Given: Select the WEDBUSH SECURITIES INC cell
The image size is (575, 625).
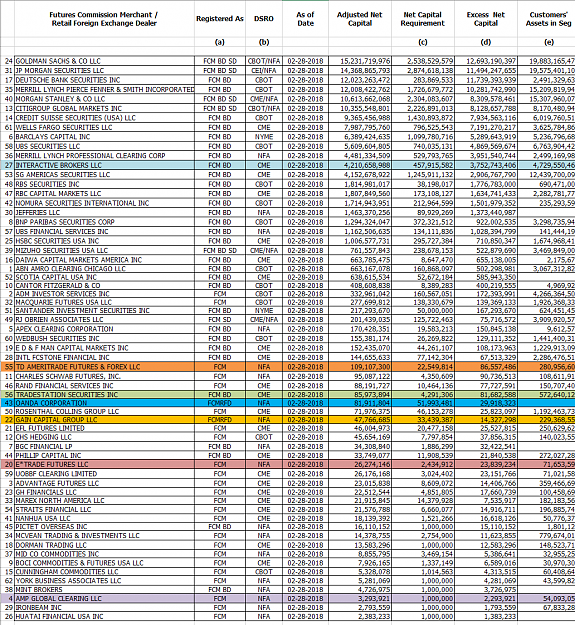Looking at the screenshot, I should 104,338.
